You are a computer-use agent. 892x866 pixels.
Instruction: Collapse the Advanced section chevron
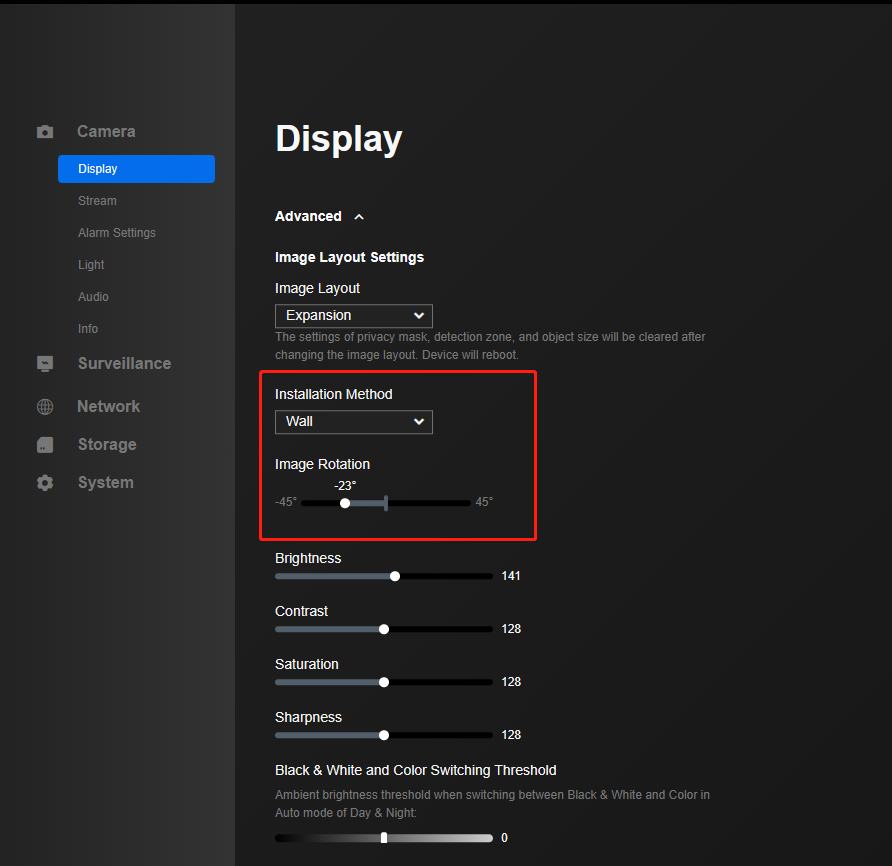[359, 217]
